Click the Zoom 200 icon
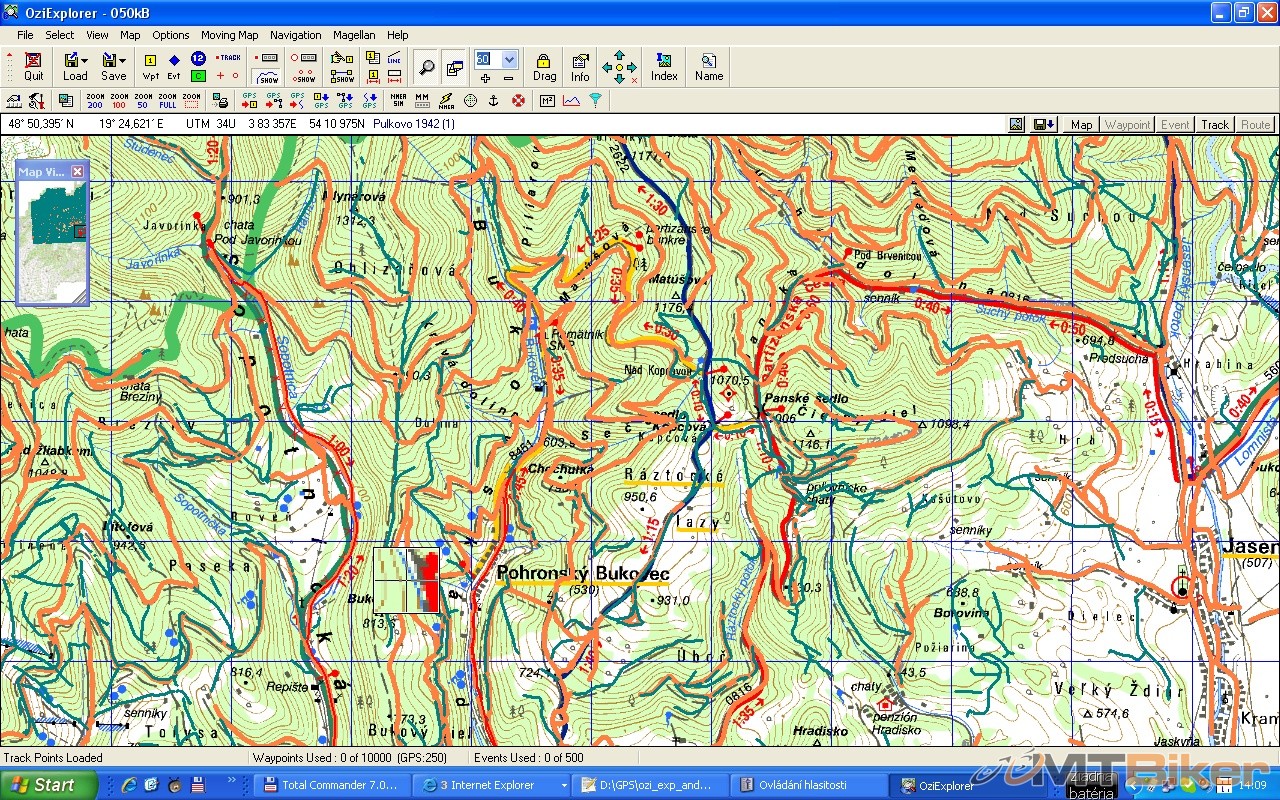The width and height of the screenshot is (1280, 800). (x=95, y=100)
